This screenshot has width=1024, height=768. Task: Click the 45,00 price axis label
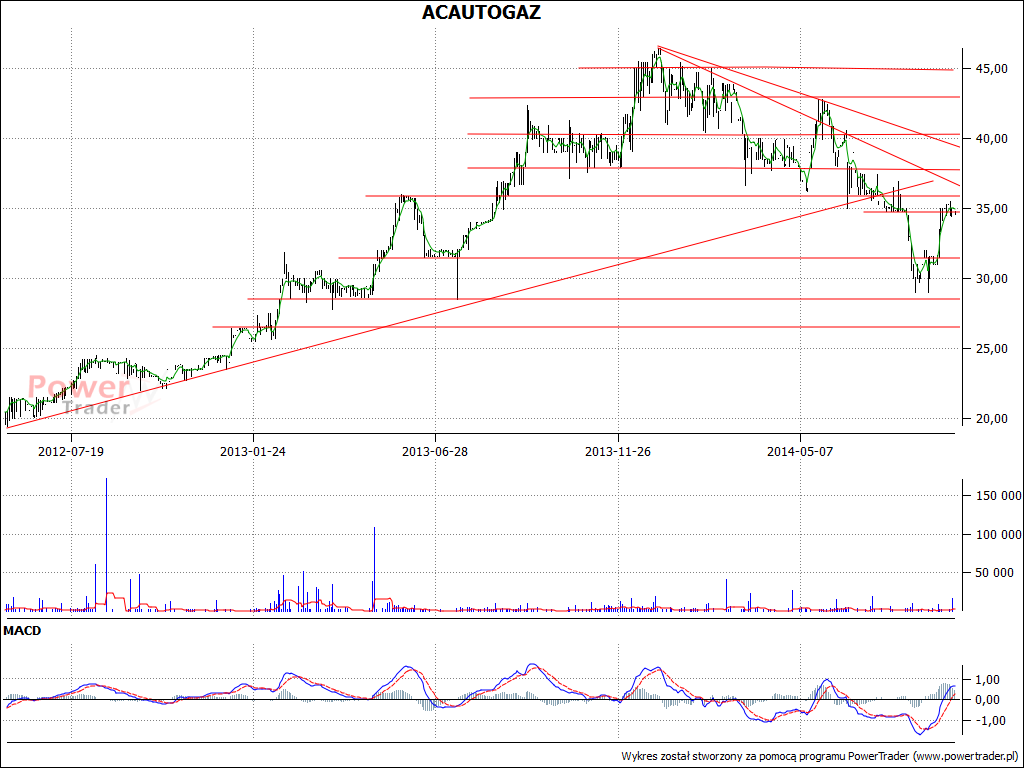pyautogui.click(x=990, y=69)
